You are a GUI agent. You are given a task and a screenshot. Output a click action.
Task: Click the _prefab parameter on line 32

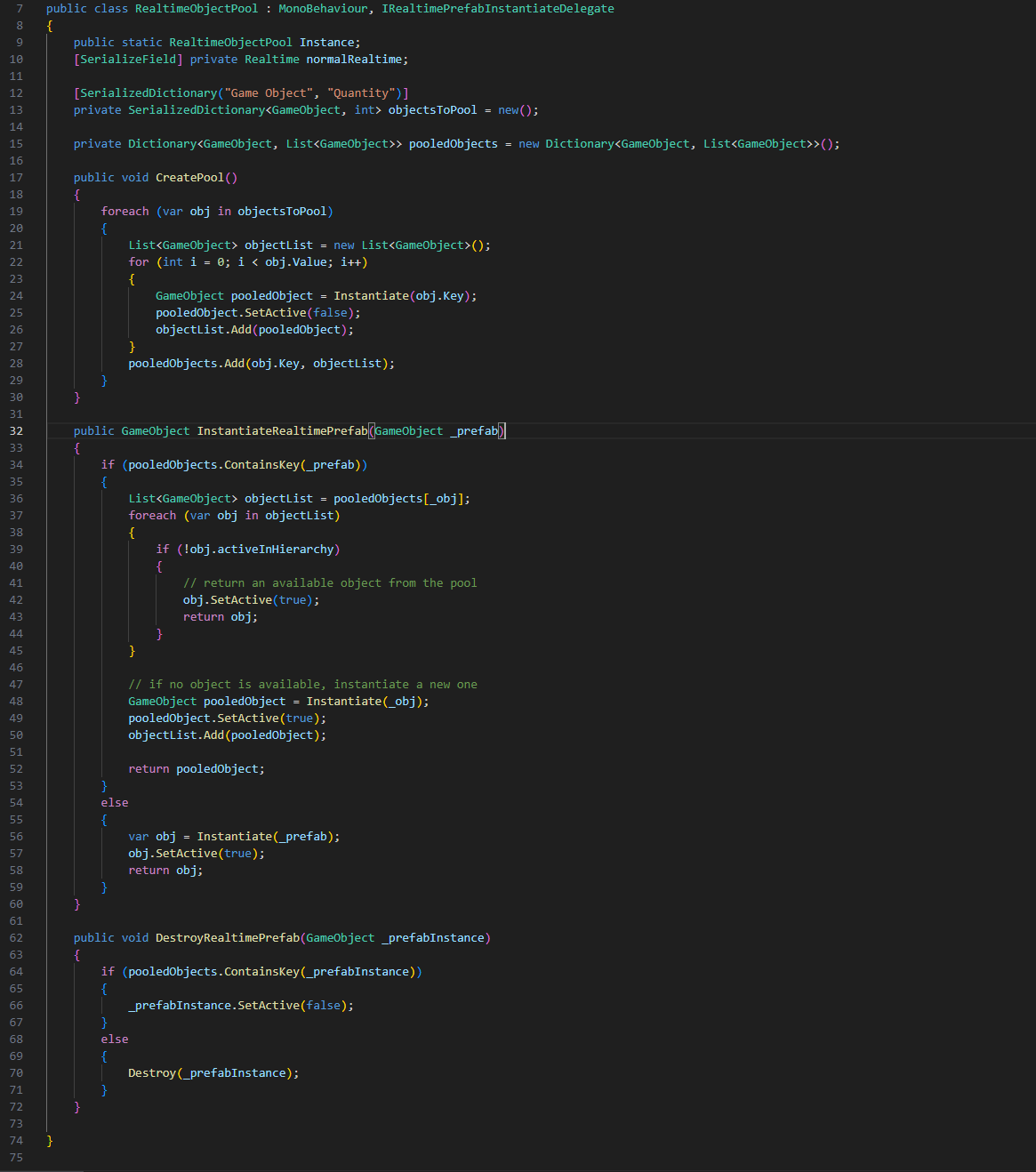click(474, 431)
